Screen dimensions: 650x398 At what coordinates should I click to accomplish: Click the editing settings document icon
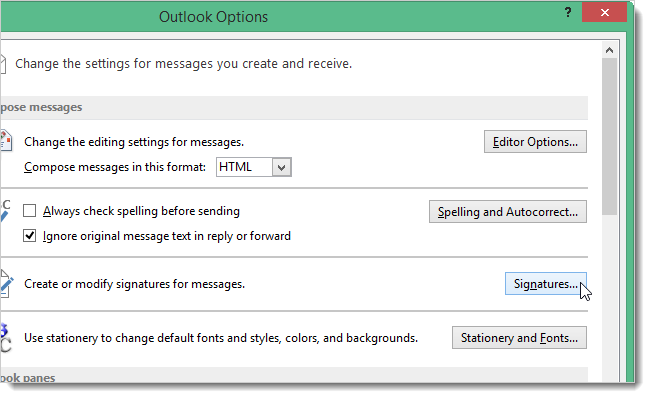point(6,141)
